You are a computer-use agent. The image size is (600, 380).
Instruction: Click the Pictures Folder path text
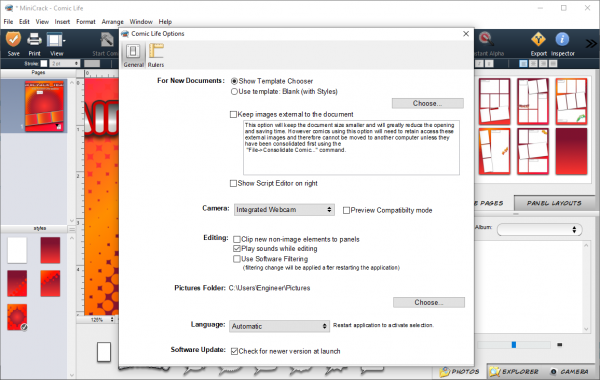click(269, 288)
